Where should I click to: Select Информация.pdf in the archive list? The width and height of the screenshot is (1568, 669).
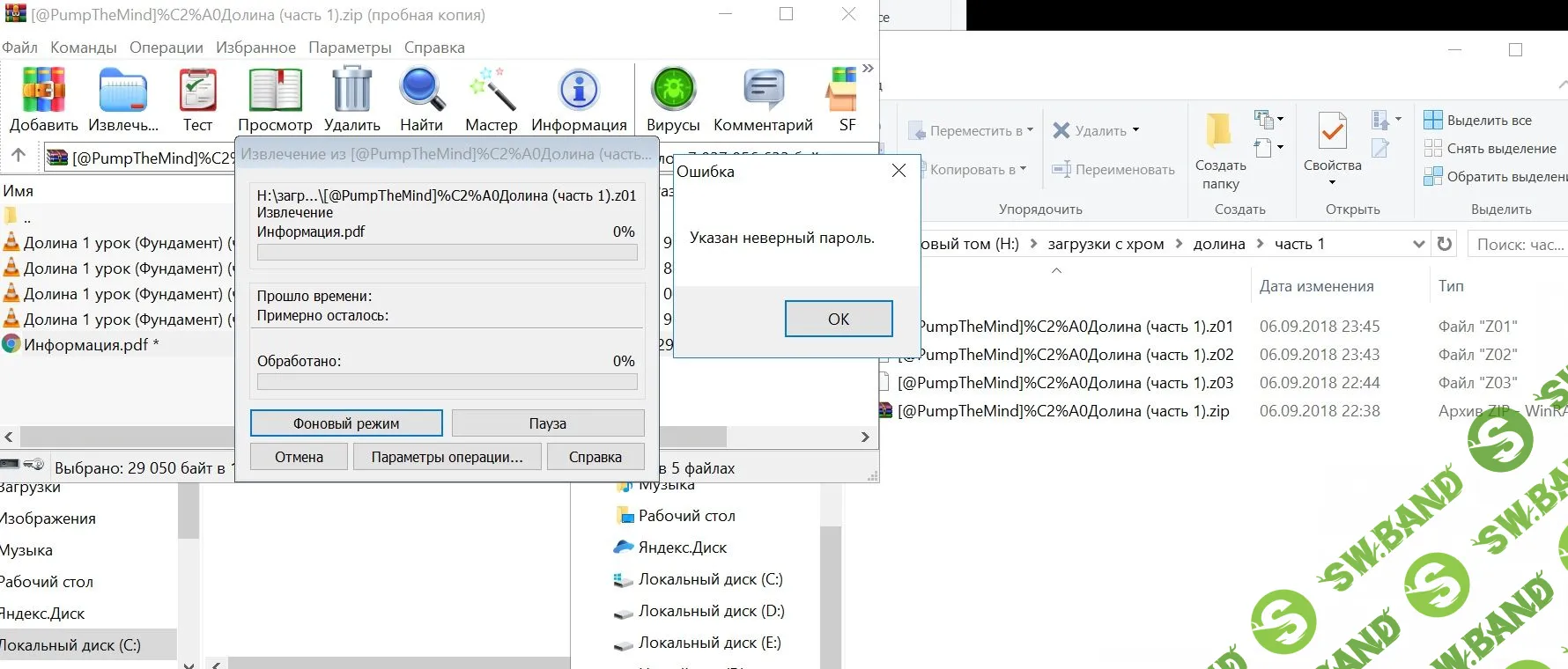(85, 345)
